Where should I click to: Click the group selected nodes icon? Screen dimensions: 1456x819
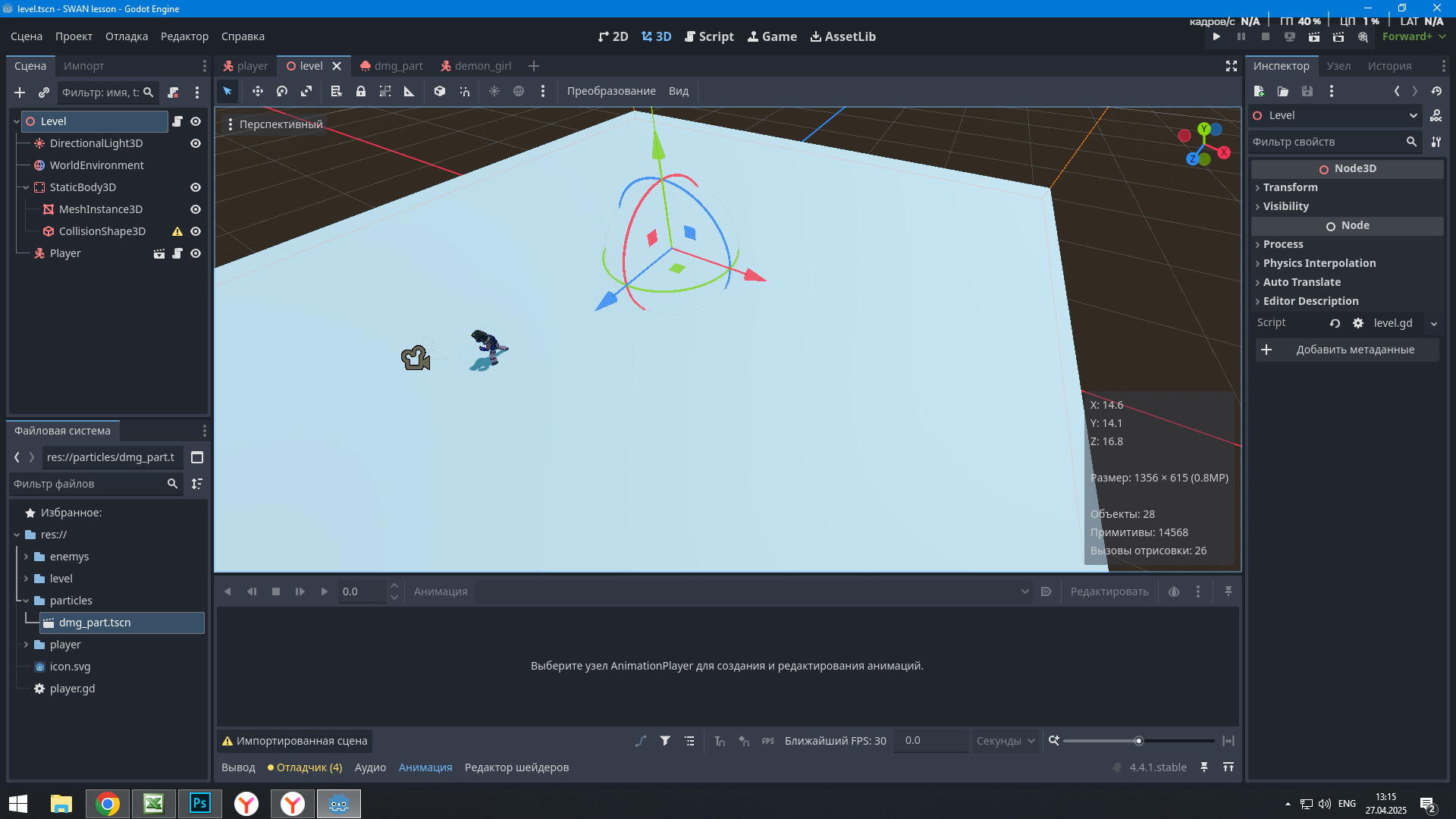(x=385, y=91)
